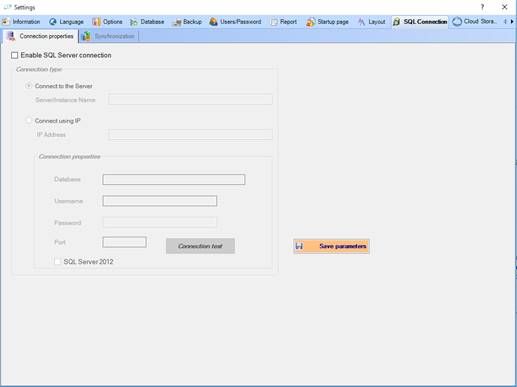Click the Server/Instance Name field
The height and width of the screenshot is (387, 517).
pos(190,100)
